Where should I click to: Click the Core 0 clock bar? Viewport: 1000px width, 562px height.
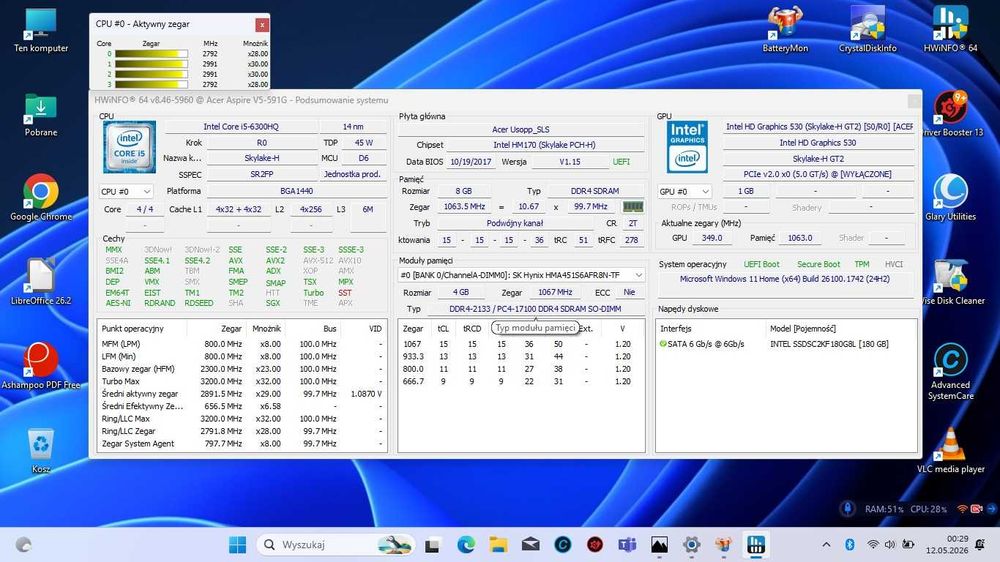151,54
